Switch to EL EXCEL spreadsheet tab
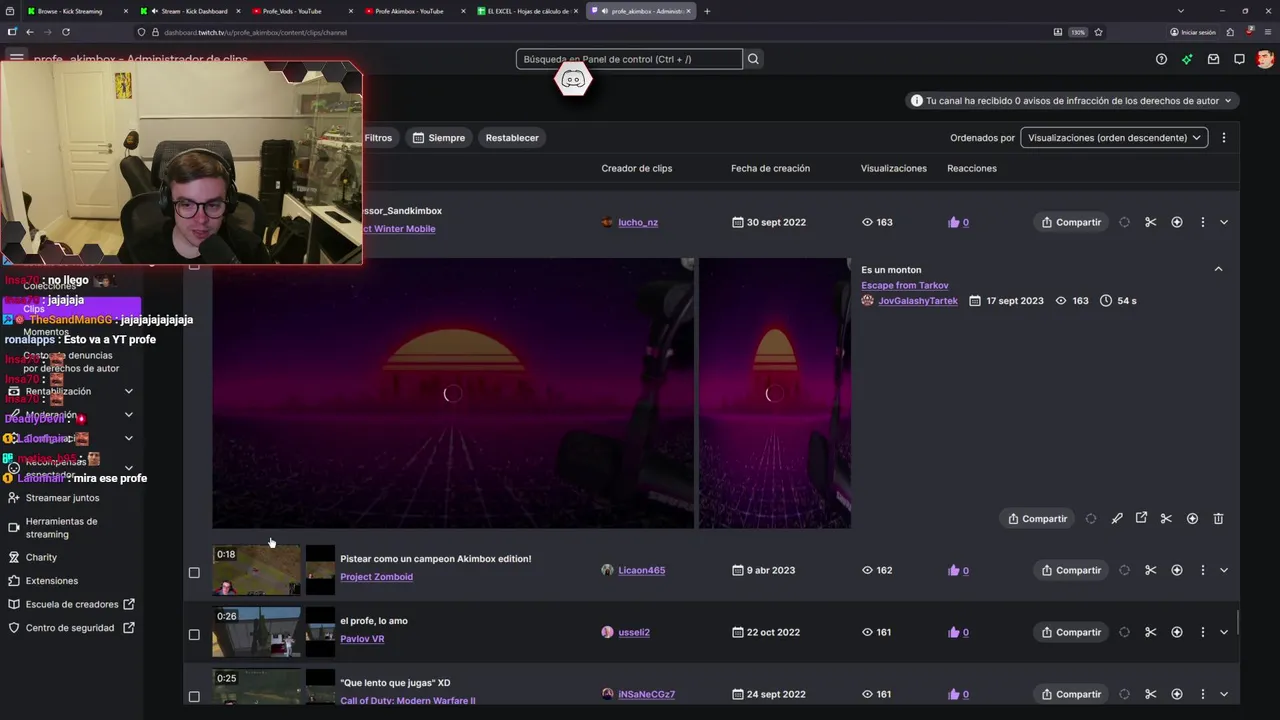Viewport: 1280px width, 720px height. point(526,11)
